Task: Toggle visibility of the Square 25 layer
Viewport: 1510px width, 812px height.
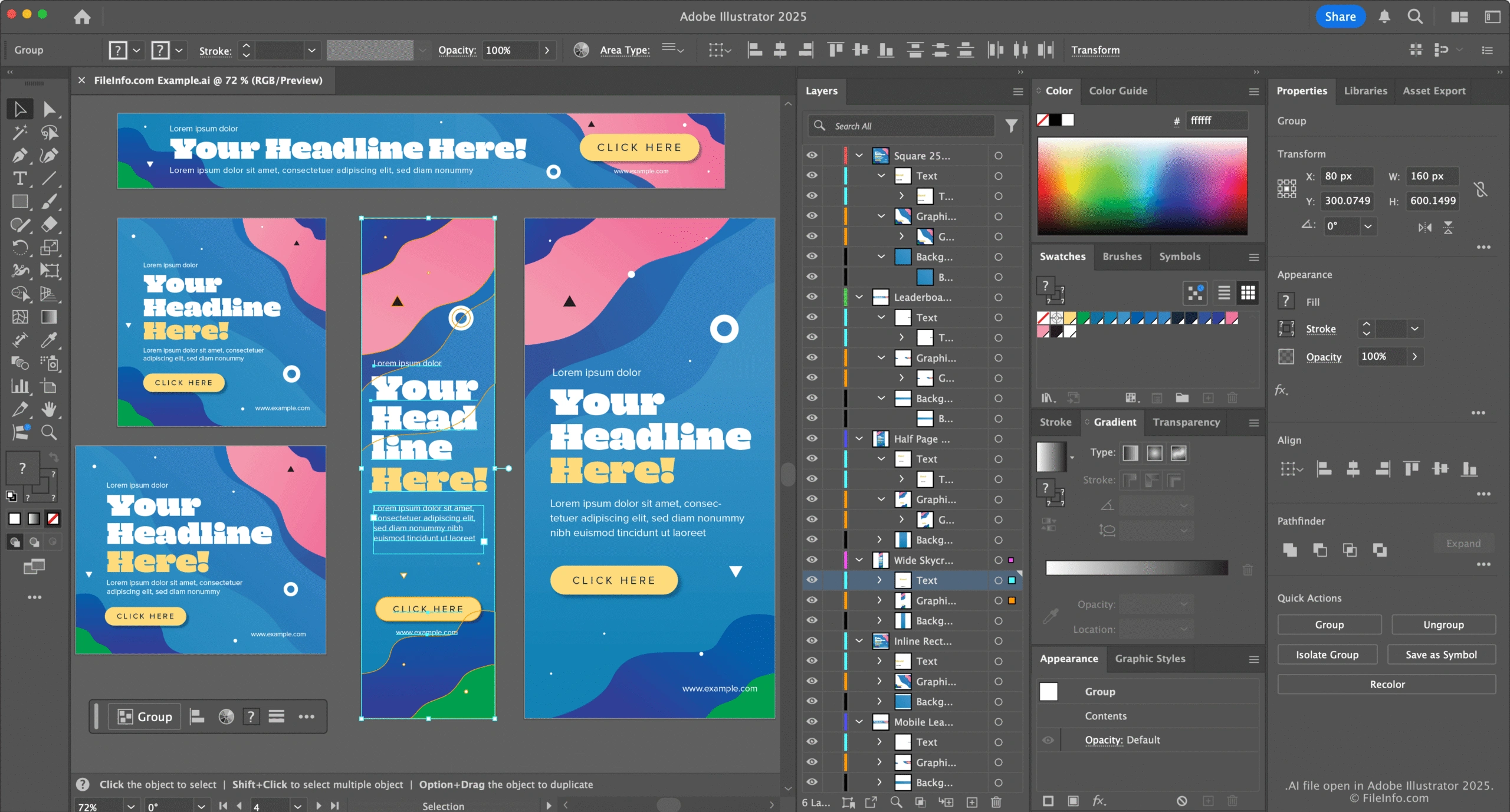Action: pos(812,155)
